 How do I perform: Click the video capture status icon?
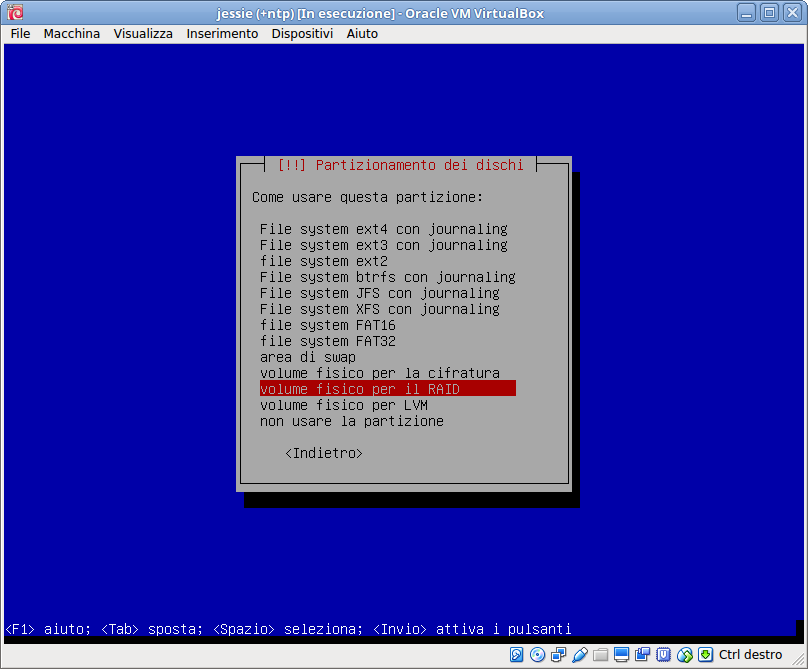(x=643, y=655)
